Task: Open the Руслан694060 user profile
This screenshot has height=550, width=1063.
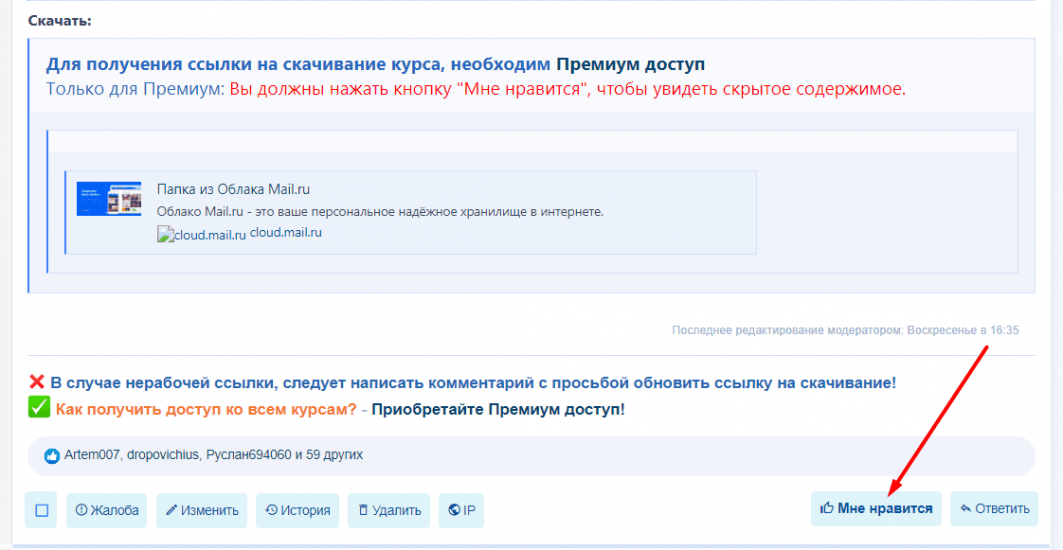Action: click(x=248, y=455)
